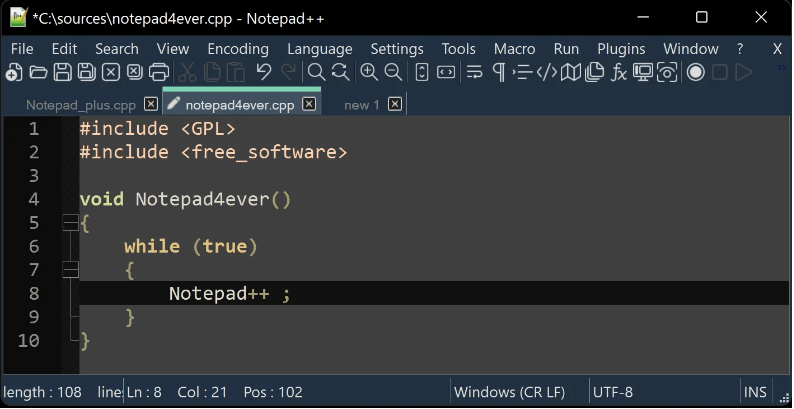Switch to the Notepad_plus.cpp tab
The width and height of the screenshot is (794, 409).
81,105
